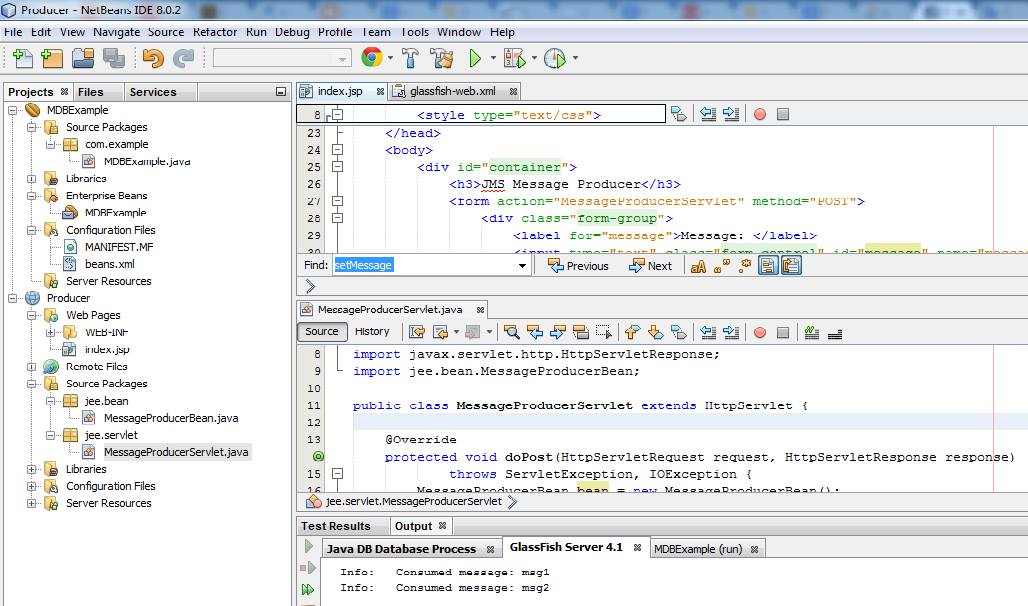Open the Find history dropdown arrow
This screenshot has width=1028, height=606.
(523, 266)
